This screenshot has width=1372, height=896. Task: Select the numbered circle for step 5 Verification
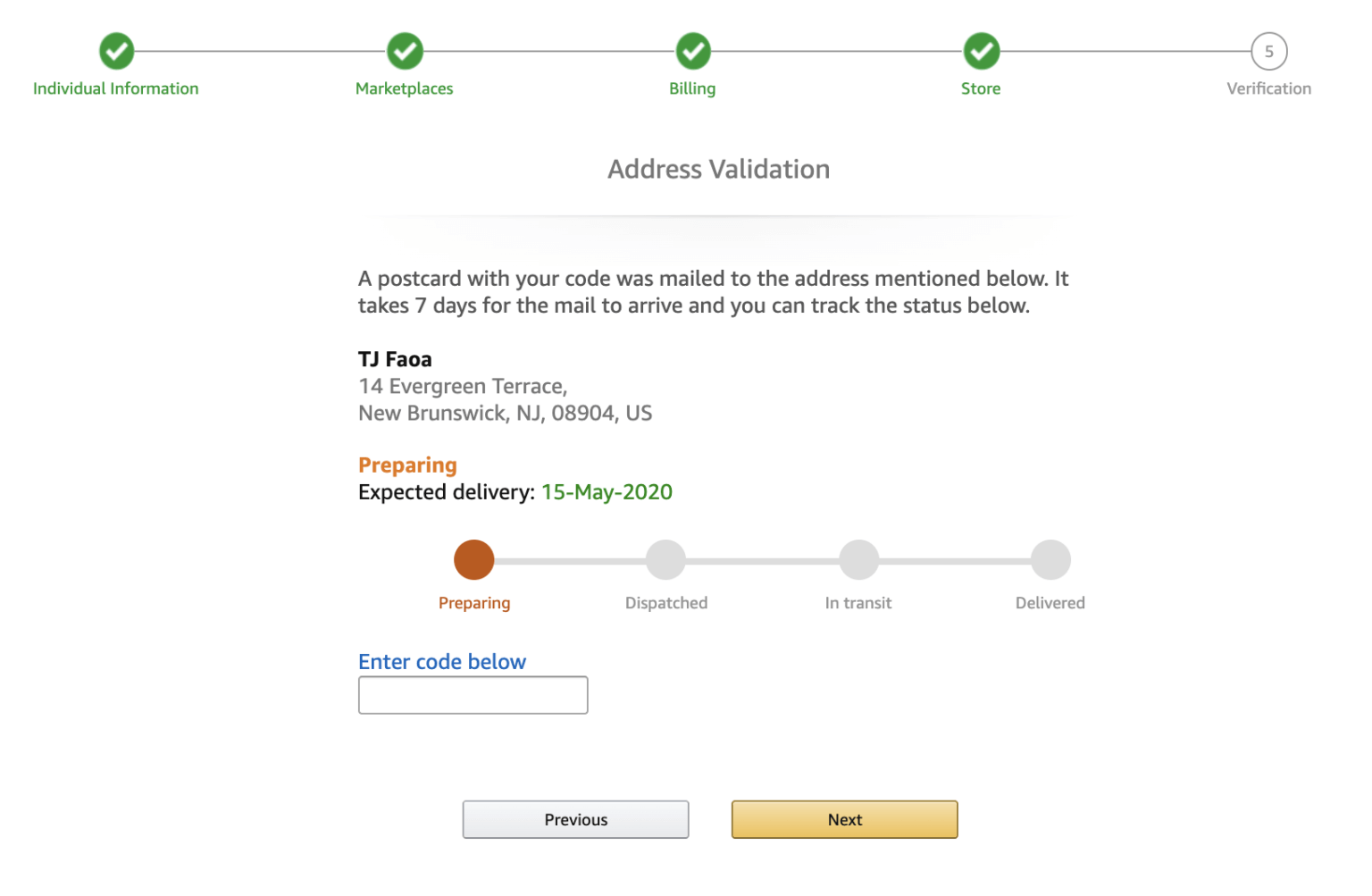point(1268,51)
